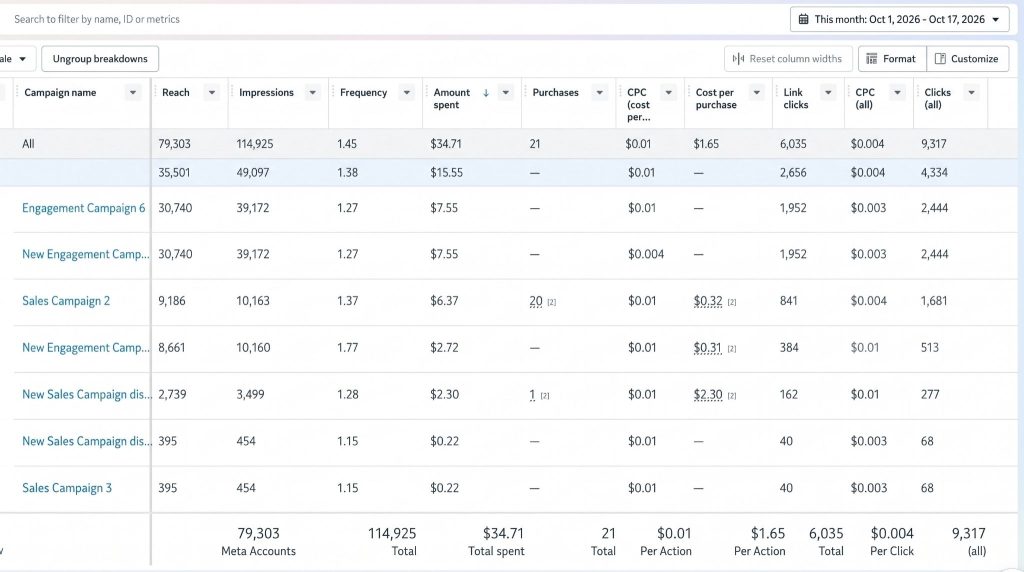Image resolution: width=1024 pixels, height=572 pixels.
Task: Click the $2.30 cost per purchase value
Action: 708,394
